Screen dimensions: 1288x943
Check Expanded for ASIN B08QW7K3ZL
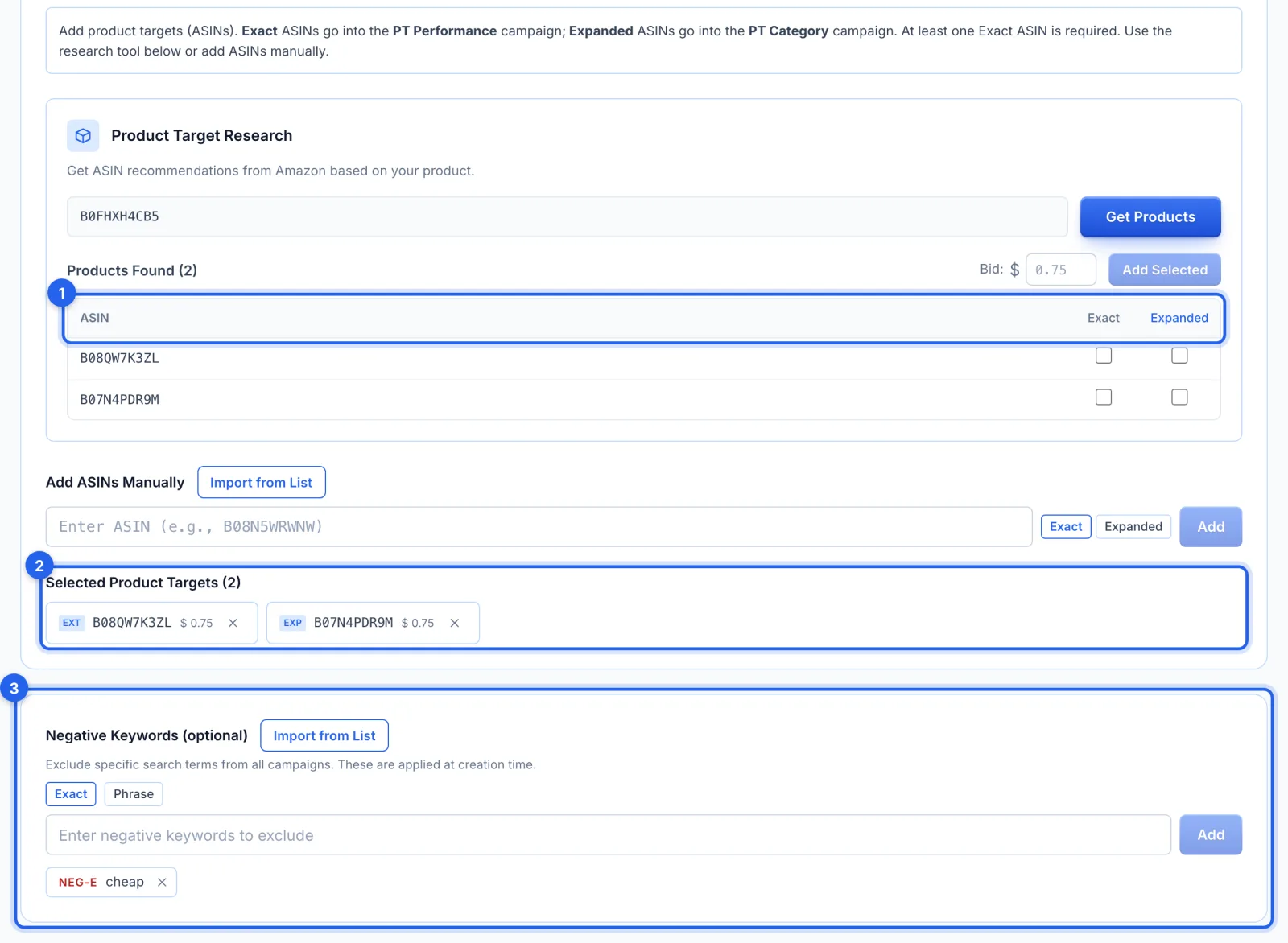click(1179, 356)
